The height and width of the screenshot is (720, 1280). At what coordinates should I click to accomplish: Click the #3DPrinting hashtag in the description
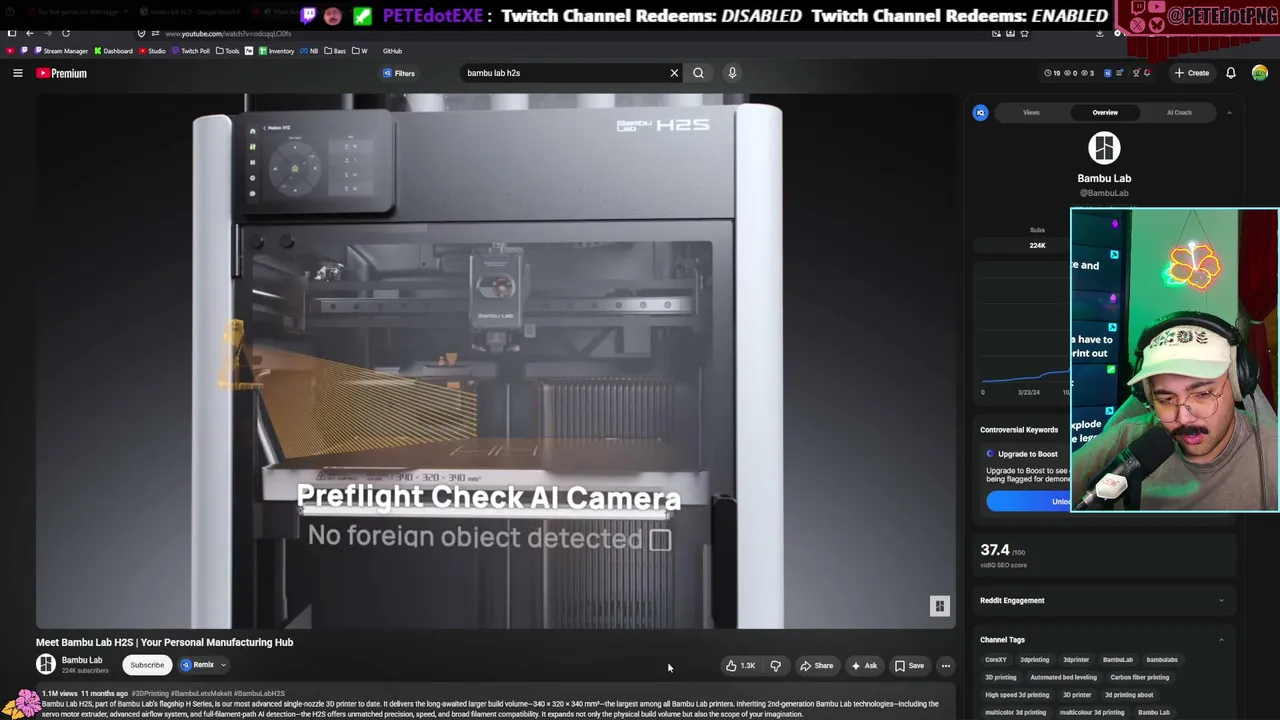(150, 693)
